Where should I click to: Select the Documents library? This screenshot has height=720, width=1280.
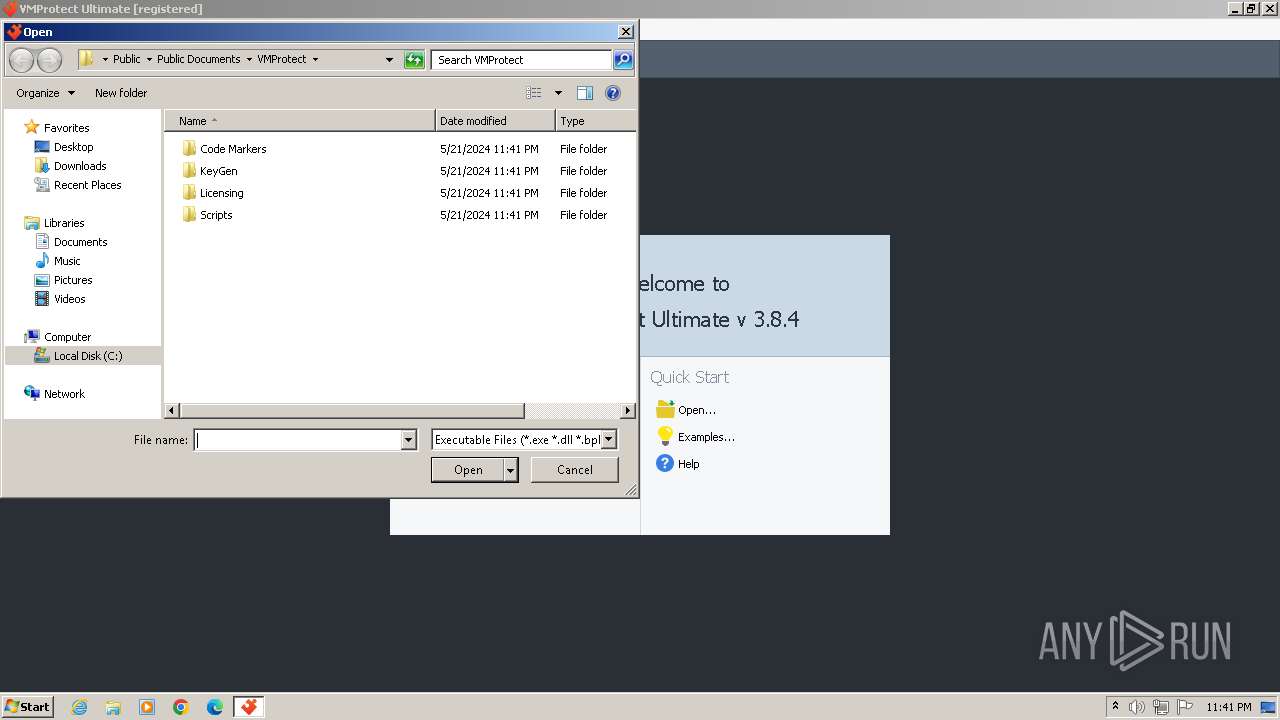80,242
